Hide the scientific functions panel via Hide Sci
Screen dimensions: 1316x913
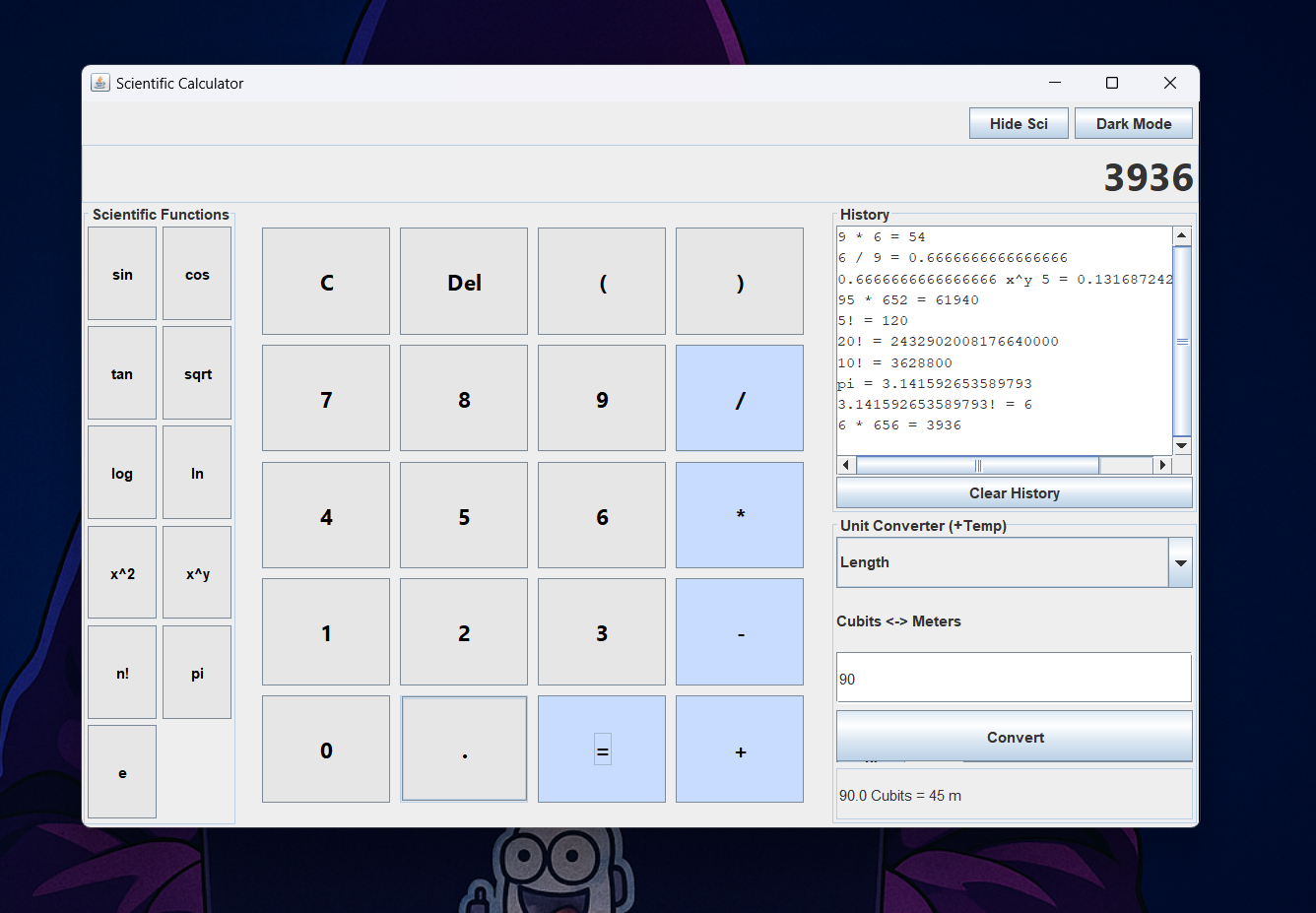point(1019,123)
